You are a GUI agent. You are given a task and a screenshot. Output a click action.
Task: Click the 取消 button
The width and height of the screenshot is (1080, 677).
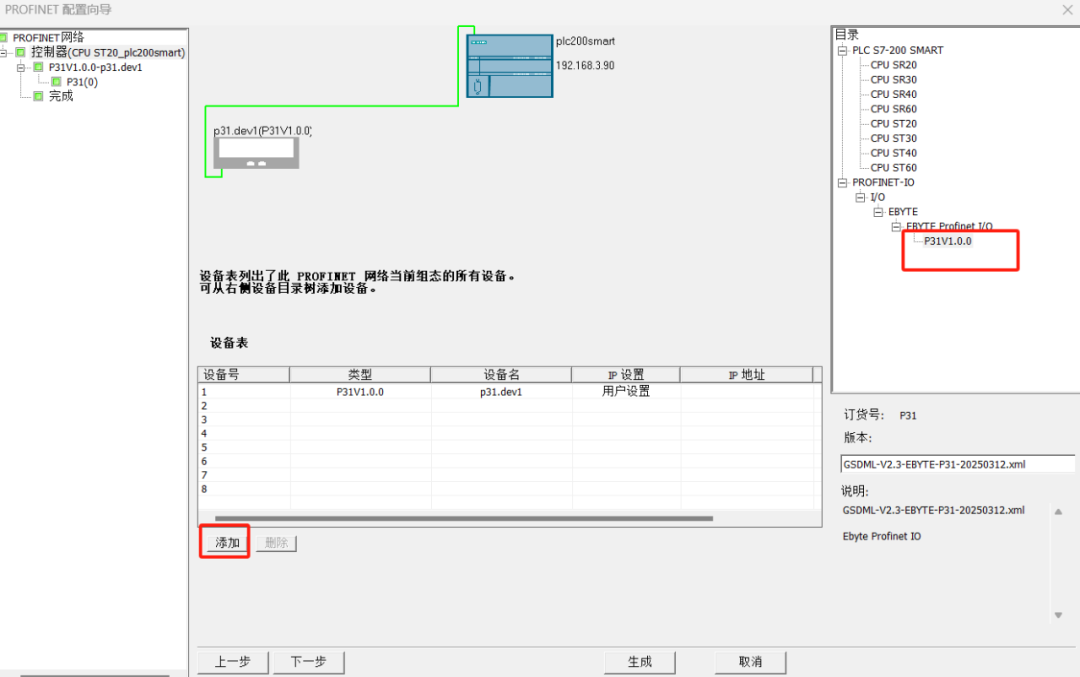click(750, 662)
